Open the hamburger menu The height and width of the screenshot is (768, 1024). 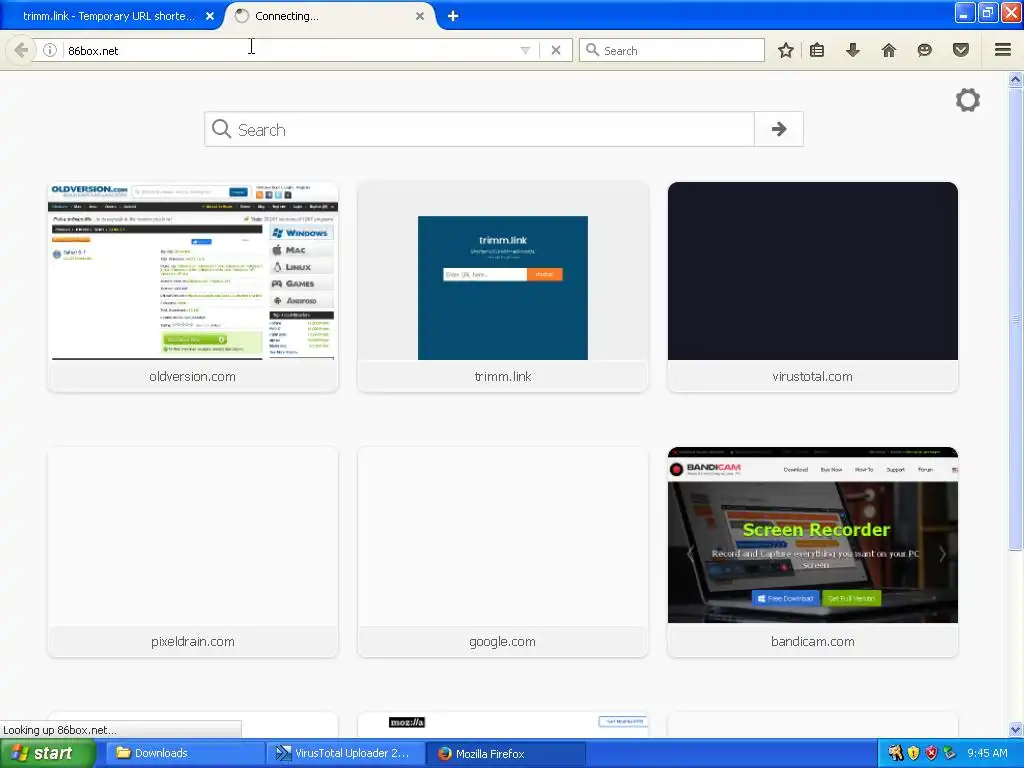(x=1003, y=50)
